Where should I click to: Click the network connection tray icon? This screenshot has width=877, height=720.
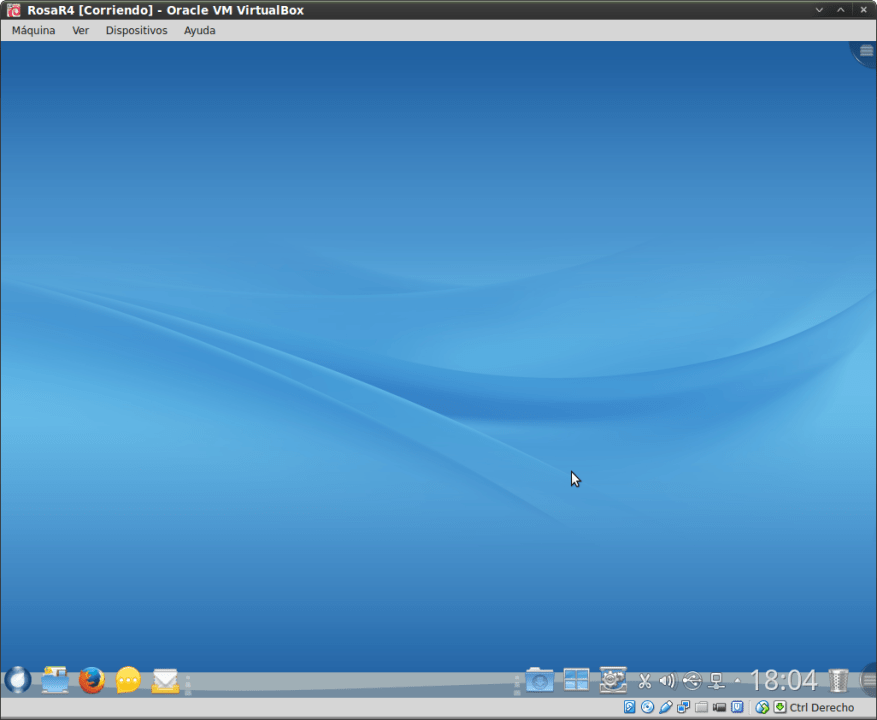pos(716,682)
